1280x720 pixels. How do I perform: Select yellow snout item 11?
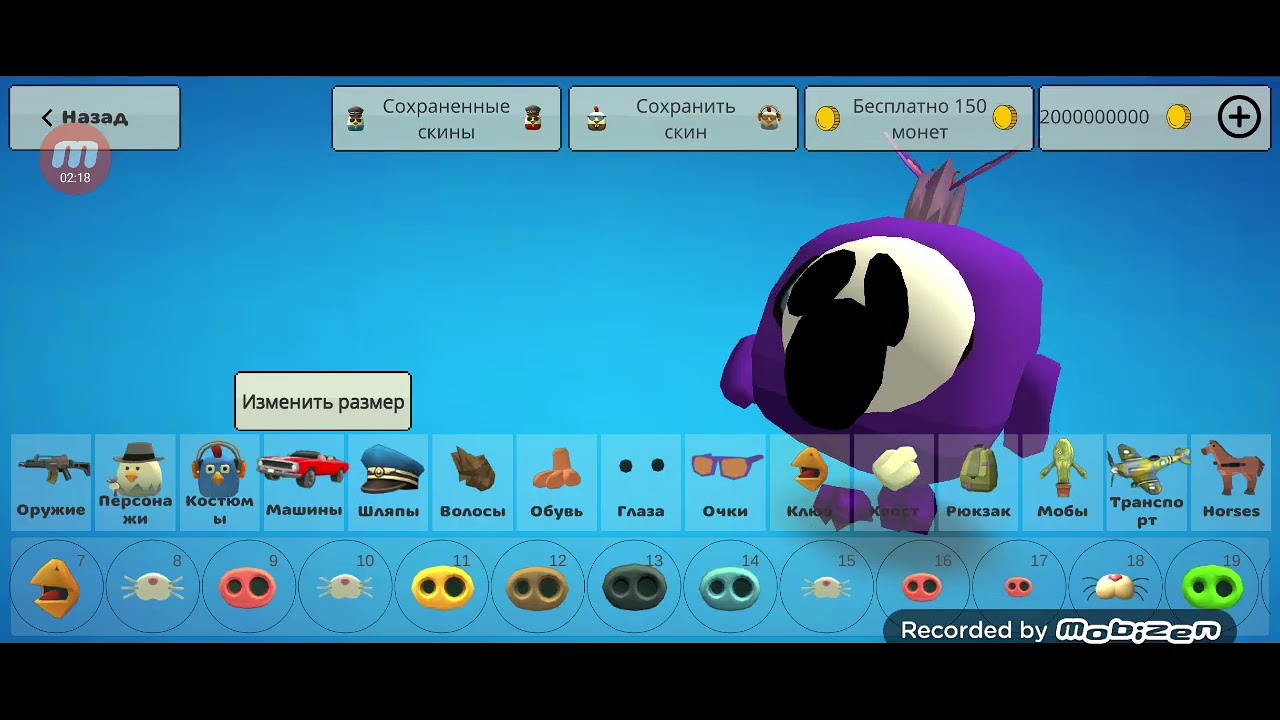point(441,588)
